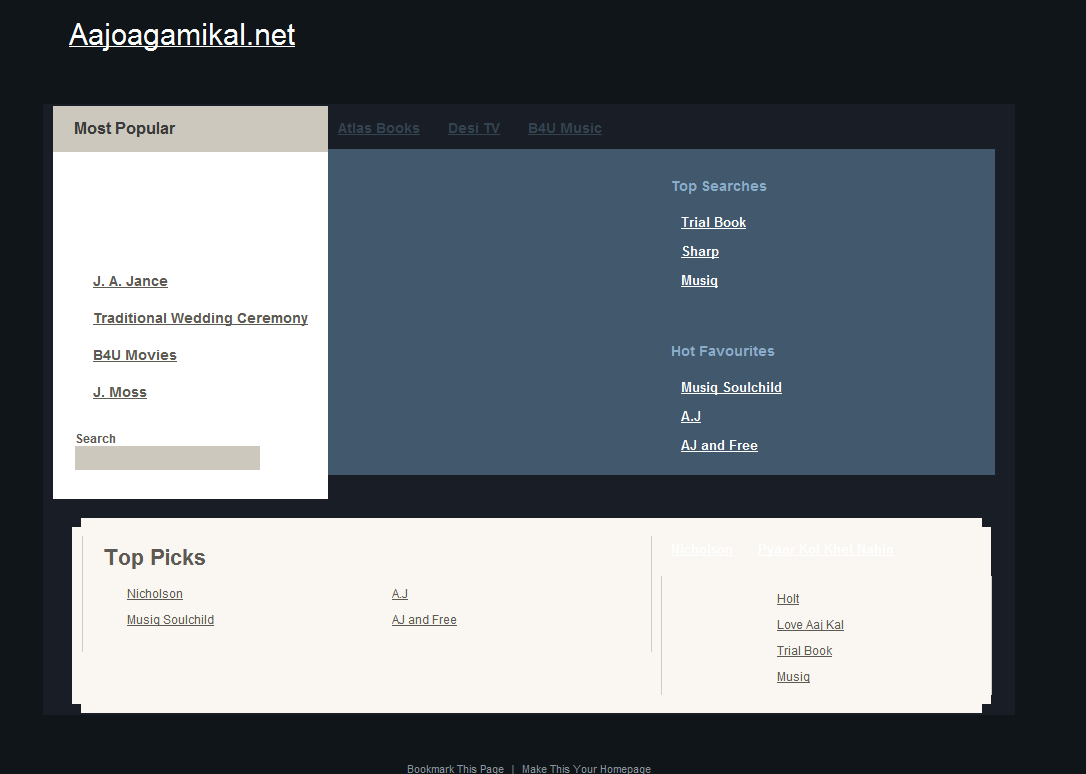1086x774 pixels.
Task: Click the Hot Favourites heading text
Action: (723, 351)
